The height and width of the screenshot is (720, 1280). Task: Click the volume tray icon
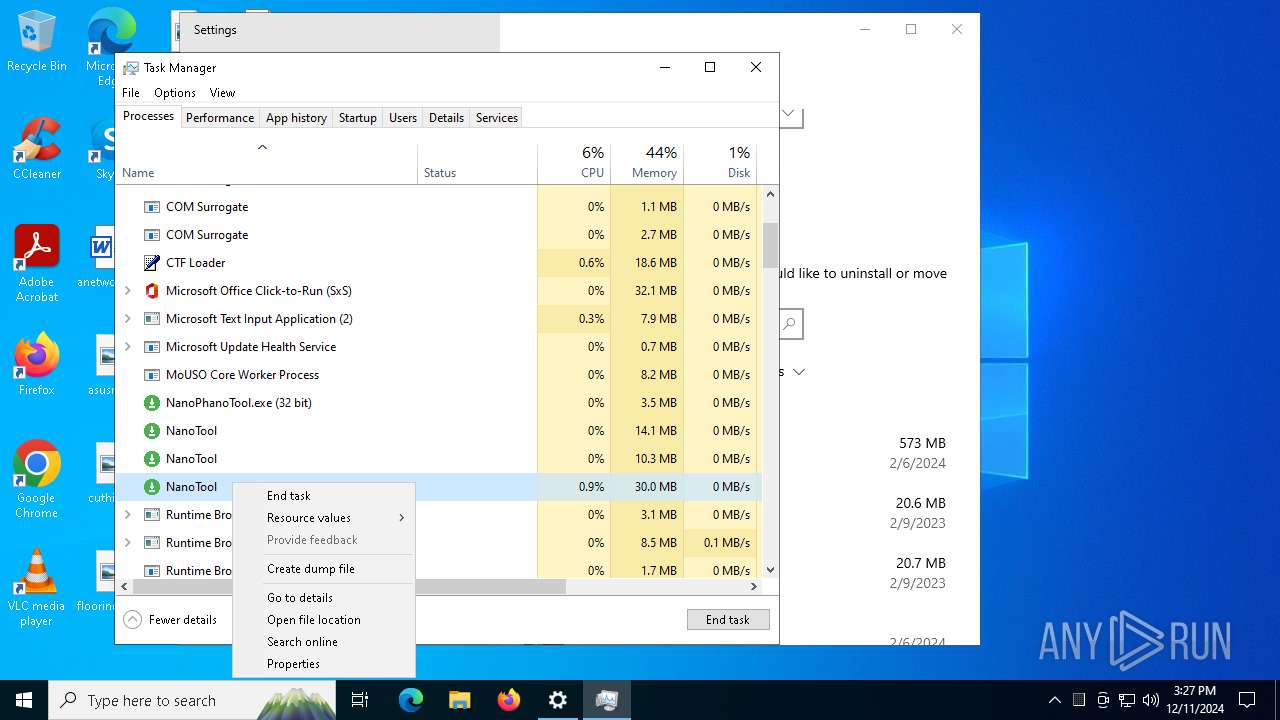pyautogui.click(x=1151, y=700)
